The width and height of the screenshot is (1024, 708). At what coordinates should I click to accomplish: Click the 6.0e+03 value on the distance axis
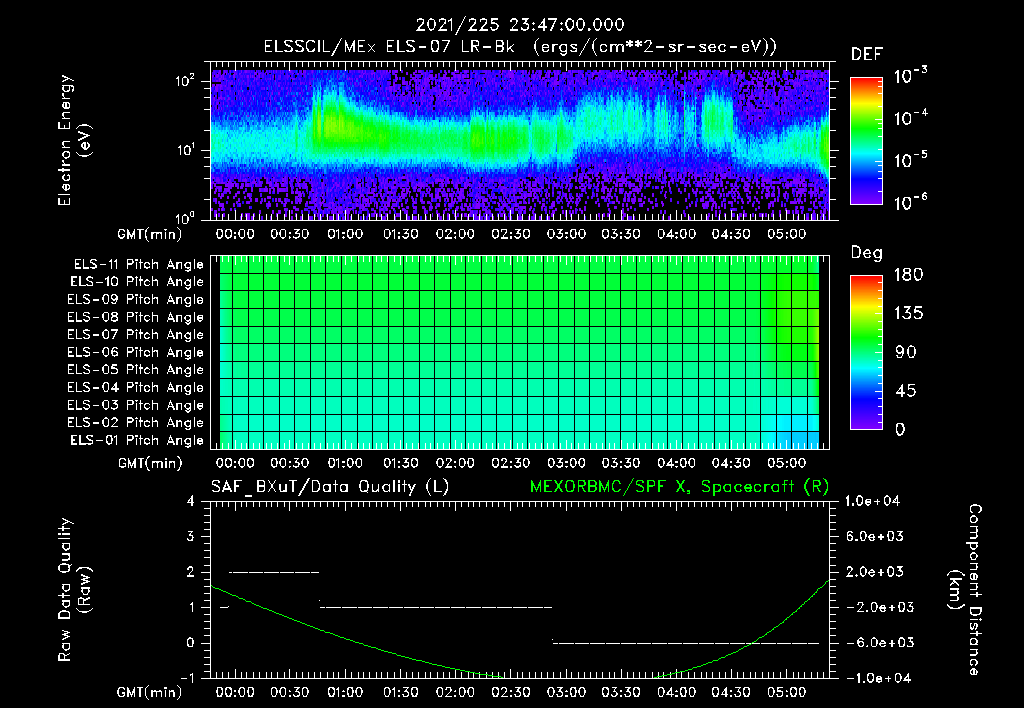click(x=875, y=536)
